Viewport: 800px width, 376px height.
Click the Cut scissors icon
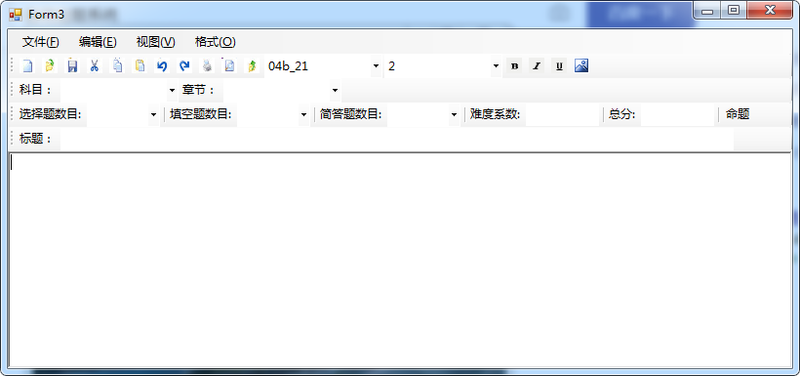pos(94,66)
